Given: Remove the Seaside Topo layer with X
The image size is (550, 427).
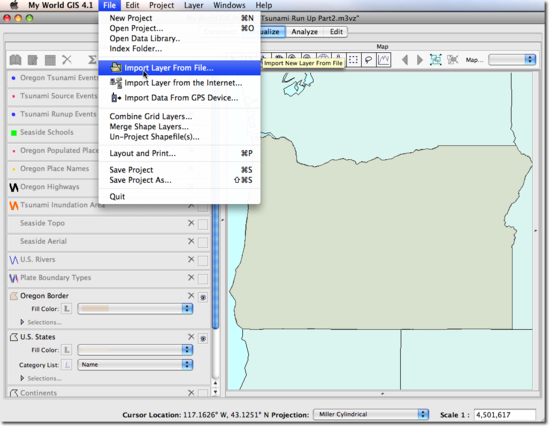Looking at the screenshot, I should (x=191, y=223).
